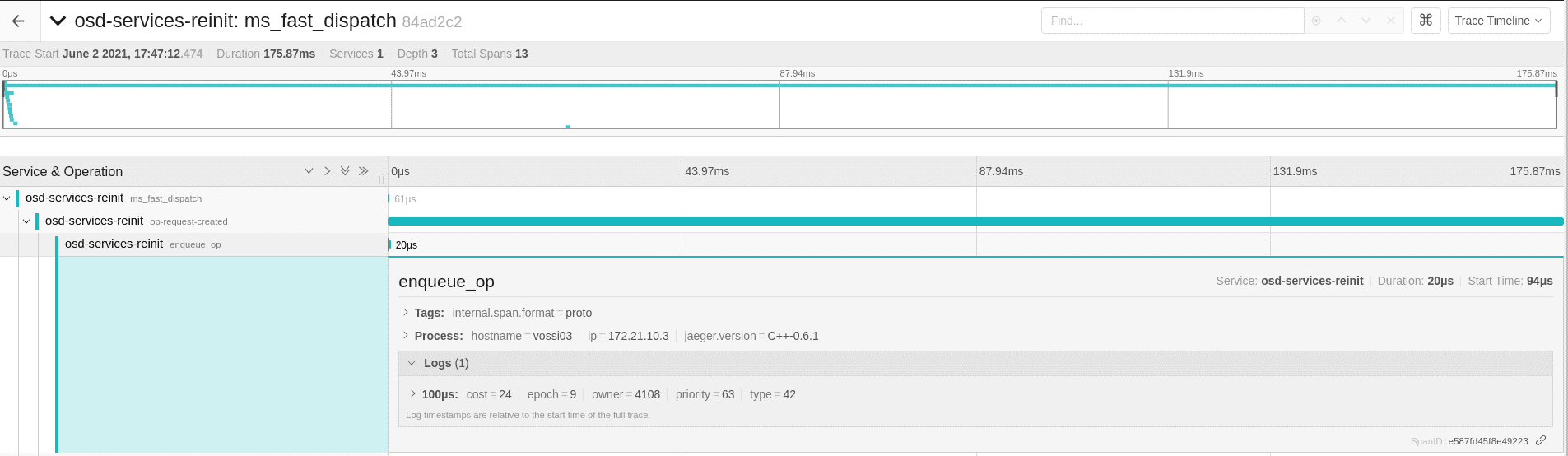Open the Trace Timeline dropdown
The width and height of the screenshot is (1568, 456).
tap(1498, 21)
